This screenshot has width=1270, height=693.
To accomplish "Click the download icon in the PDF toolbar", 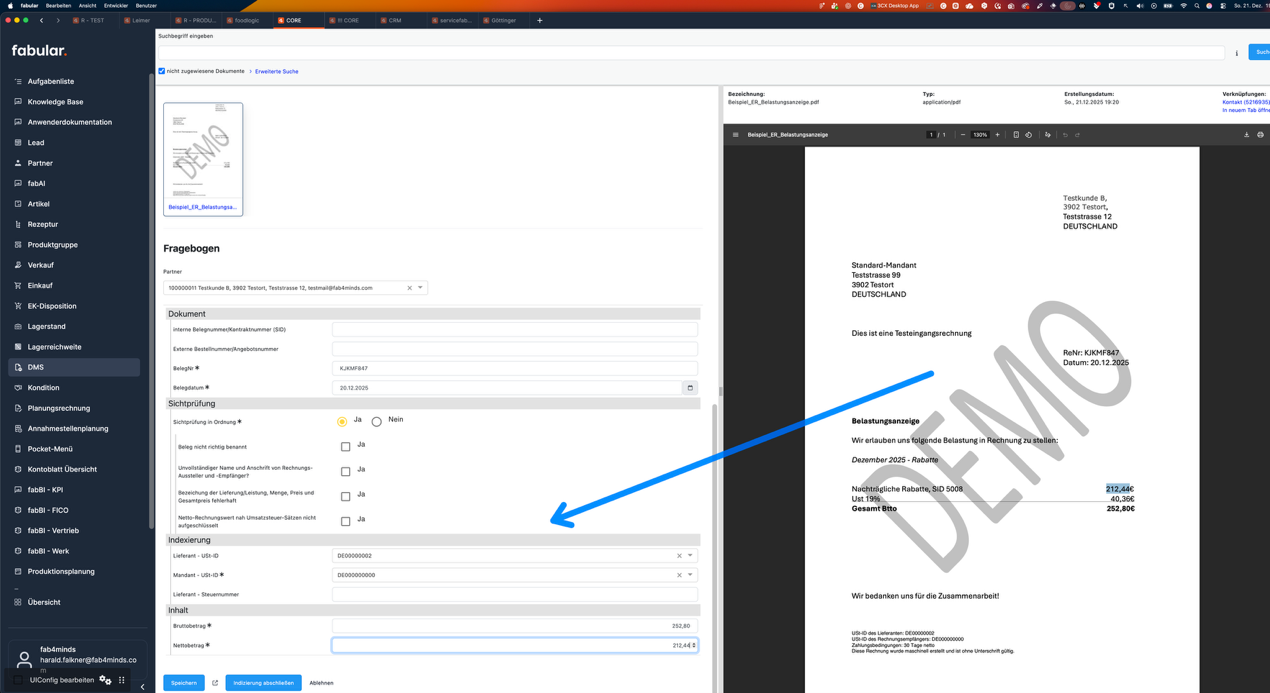I will tap(1247, 134).
